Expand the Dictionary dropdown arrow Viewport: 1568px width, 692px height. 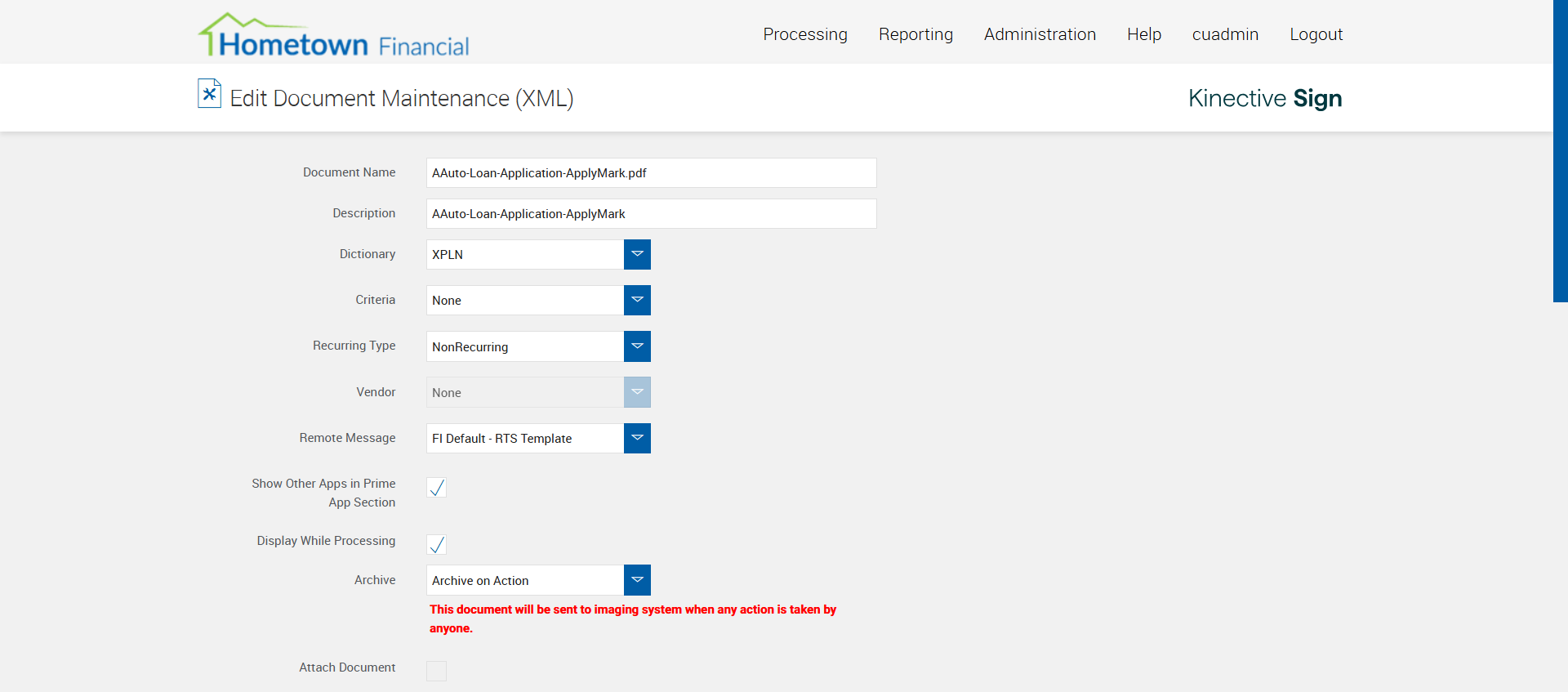tap(637, 254)
